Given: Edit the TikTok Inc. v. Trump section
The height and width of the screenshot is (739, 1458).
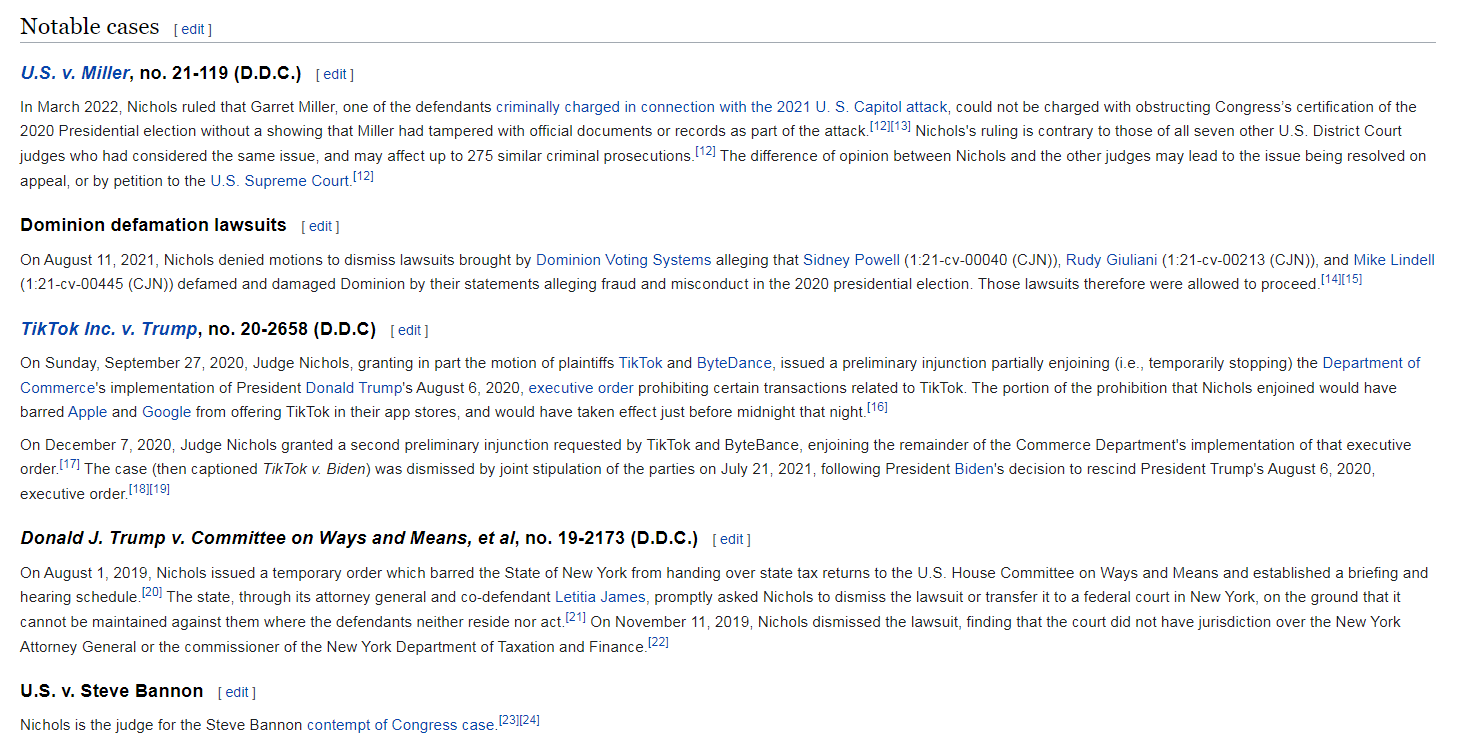Looking at the screenshot, I should click(409, 331).
